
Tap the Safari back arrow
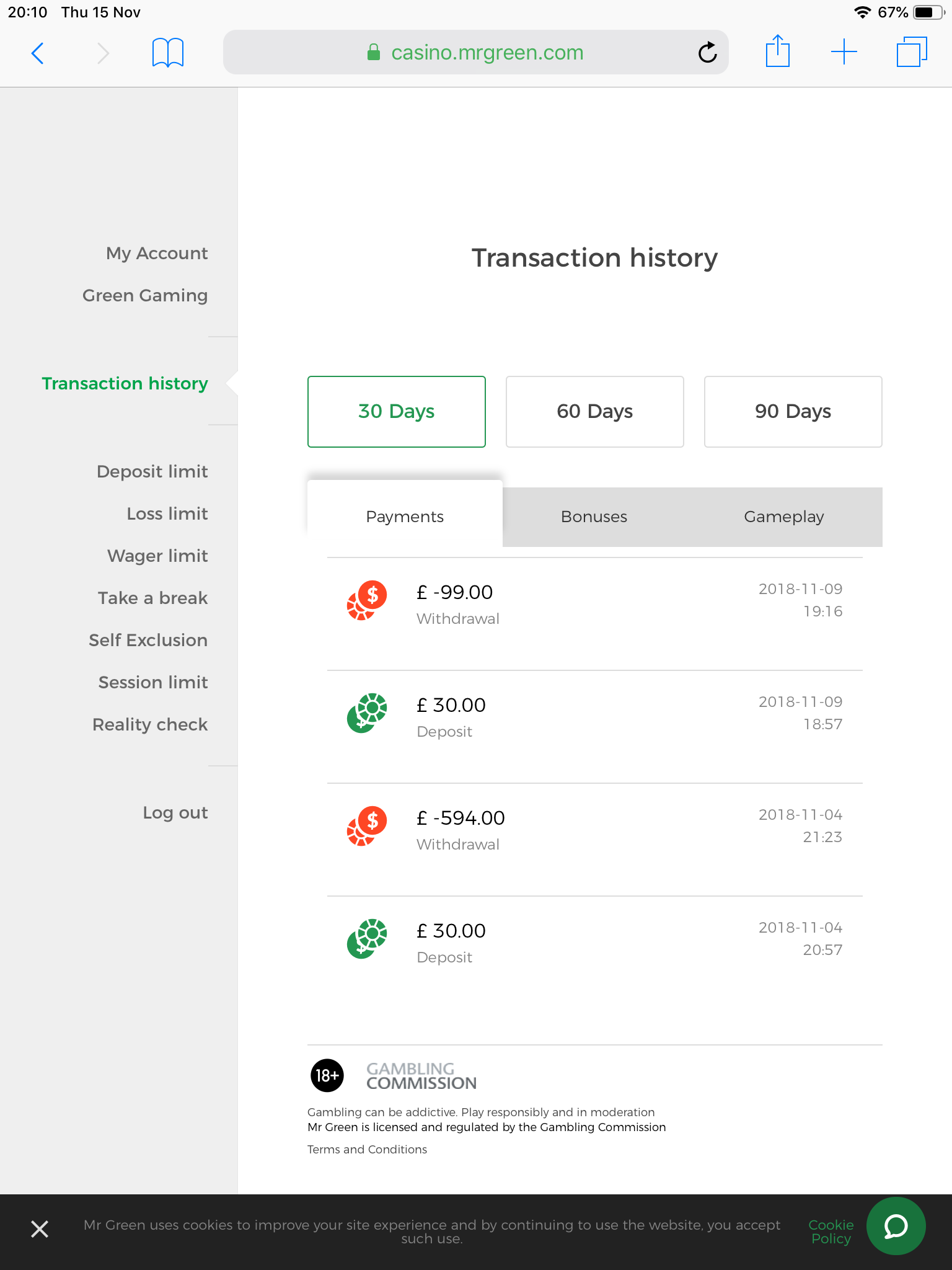coord(37,53)
